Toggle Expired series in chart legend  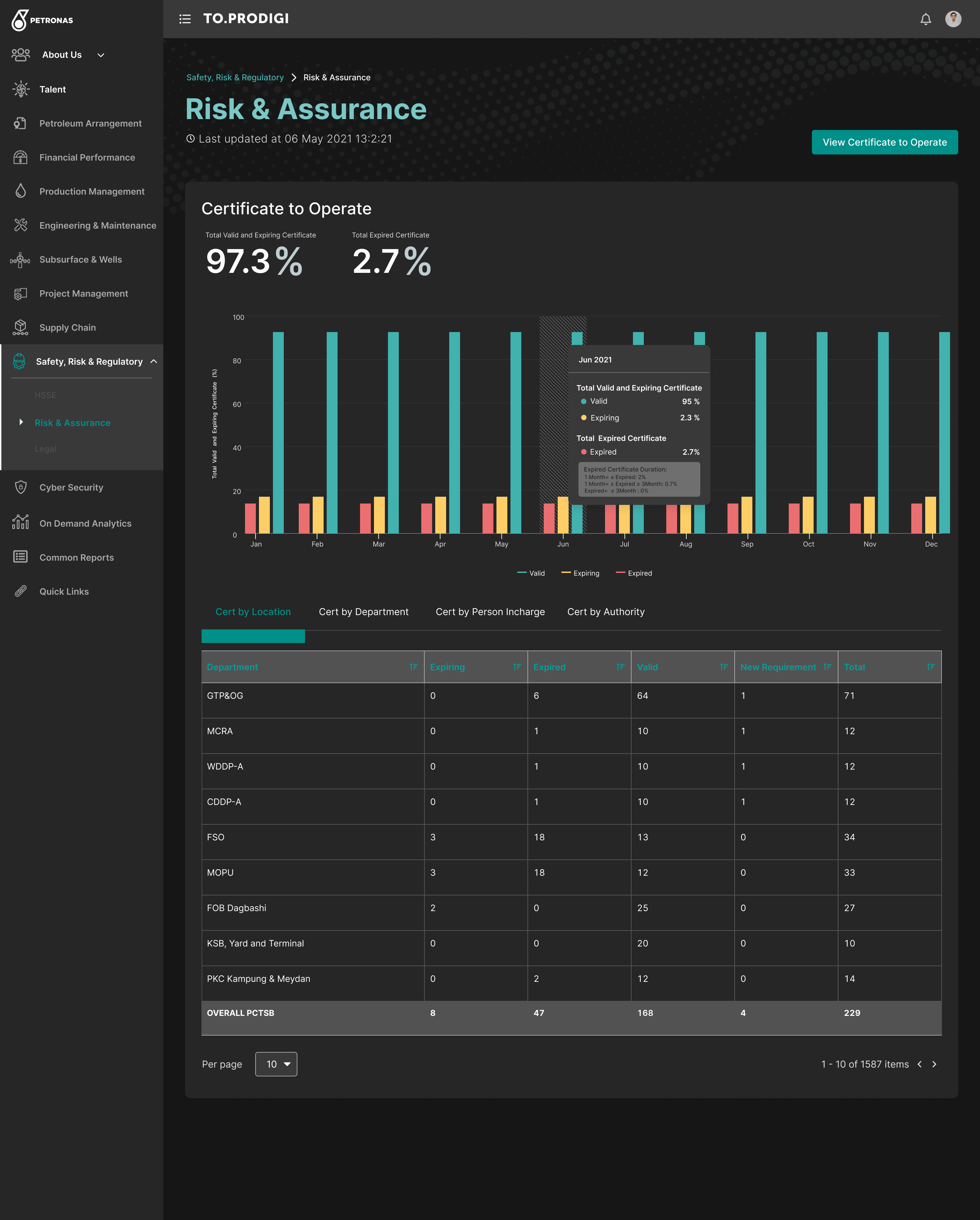[634, 573]
